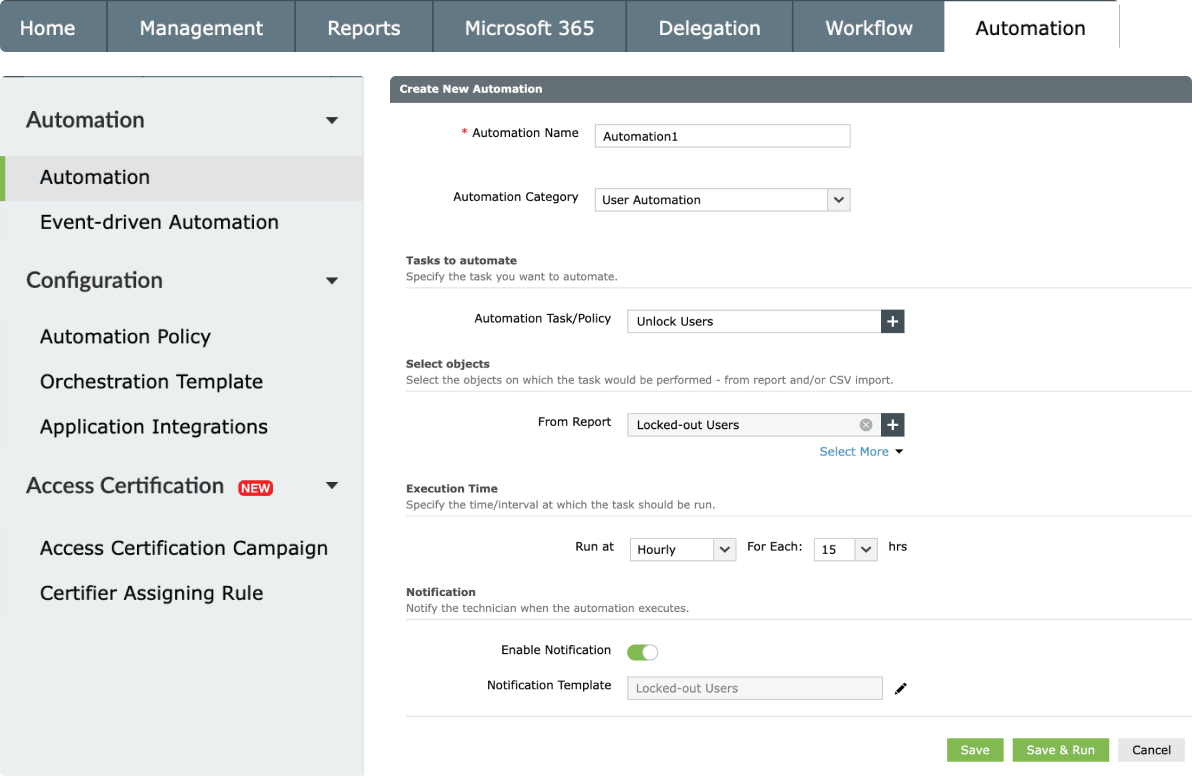
Task: Collapse the Configuration sidebar section
Action: pyautogui.click(x=332, y=281)
